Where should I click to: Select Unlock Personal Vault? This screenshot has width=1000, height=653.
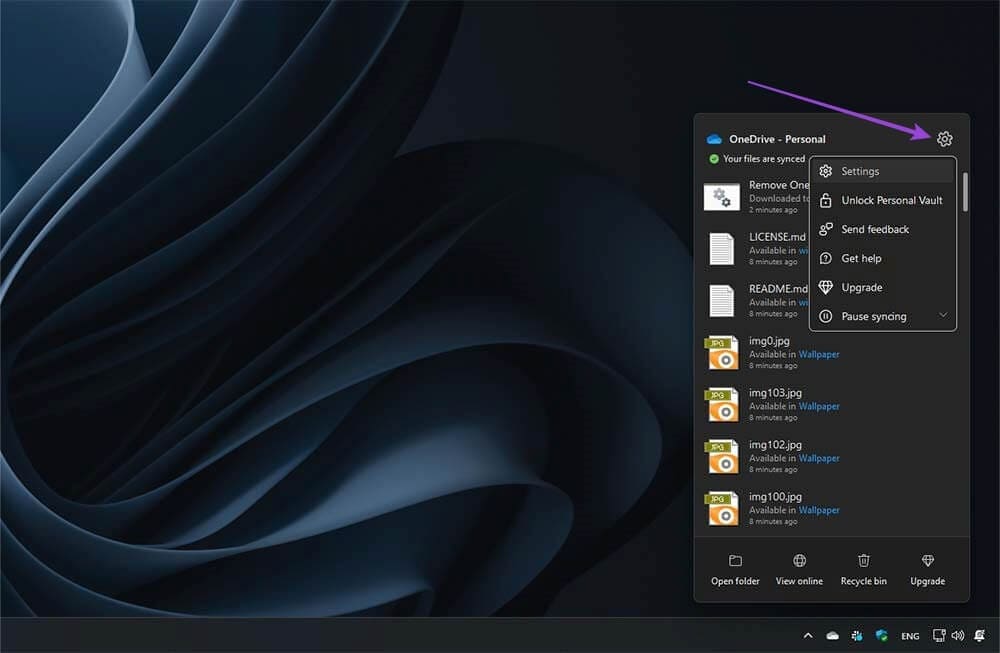(x=883, y=200)
